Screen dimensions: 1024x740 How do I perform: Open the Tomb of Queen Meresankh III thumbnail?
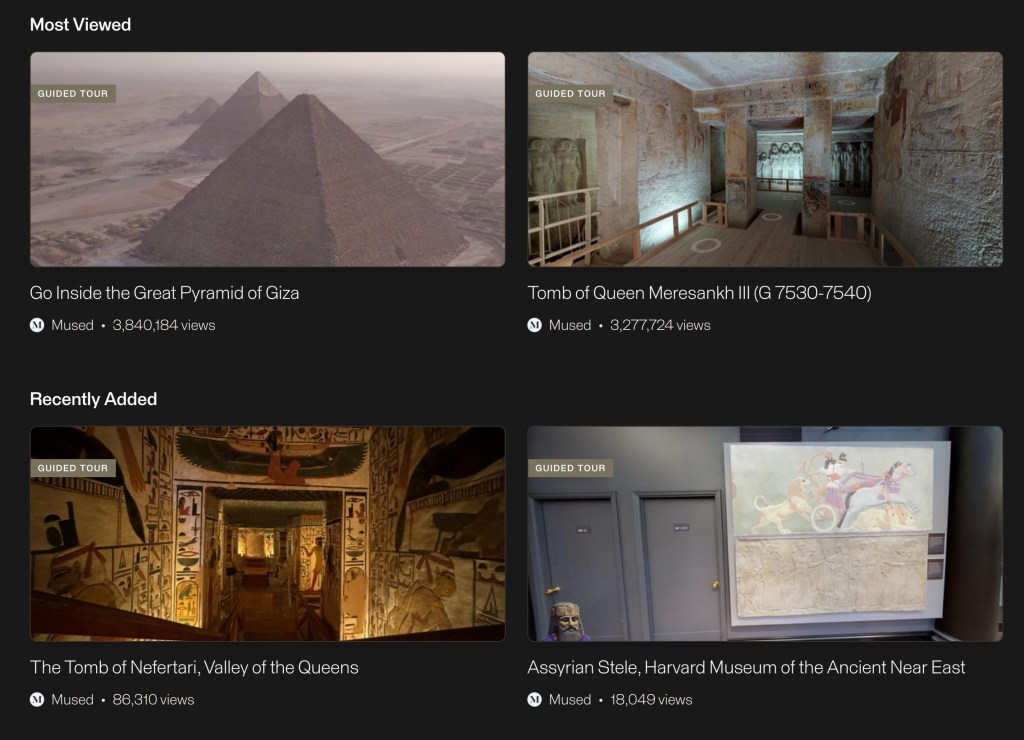(x=765, y=159)
